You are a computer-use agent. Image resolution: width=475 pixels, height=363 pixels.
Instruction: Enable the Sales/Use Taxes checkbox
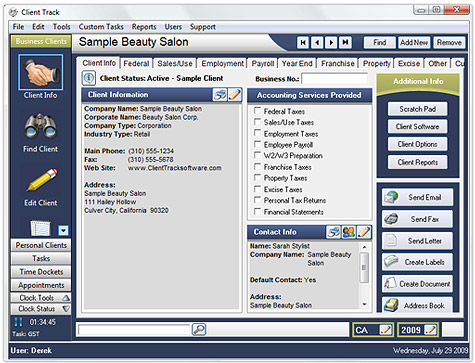pos(257,122)
